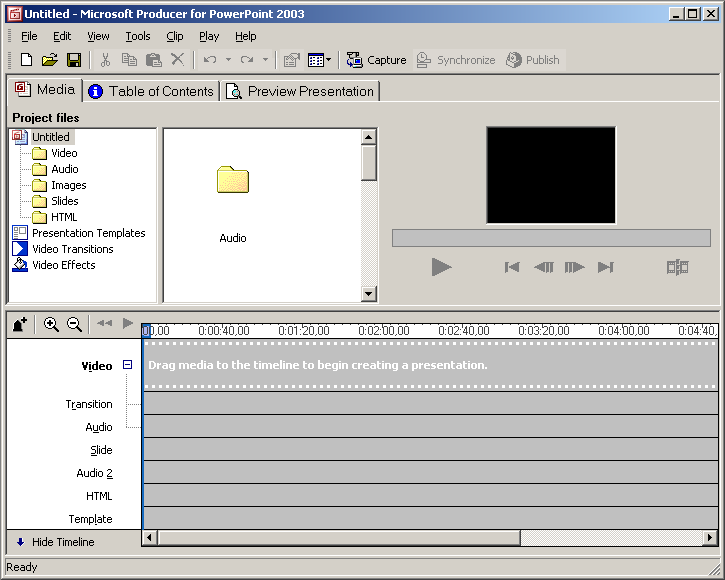The height and width of the screenshot is (580, 725).
Task: Click the timeline playhead at start
Action: [146, 330]
